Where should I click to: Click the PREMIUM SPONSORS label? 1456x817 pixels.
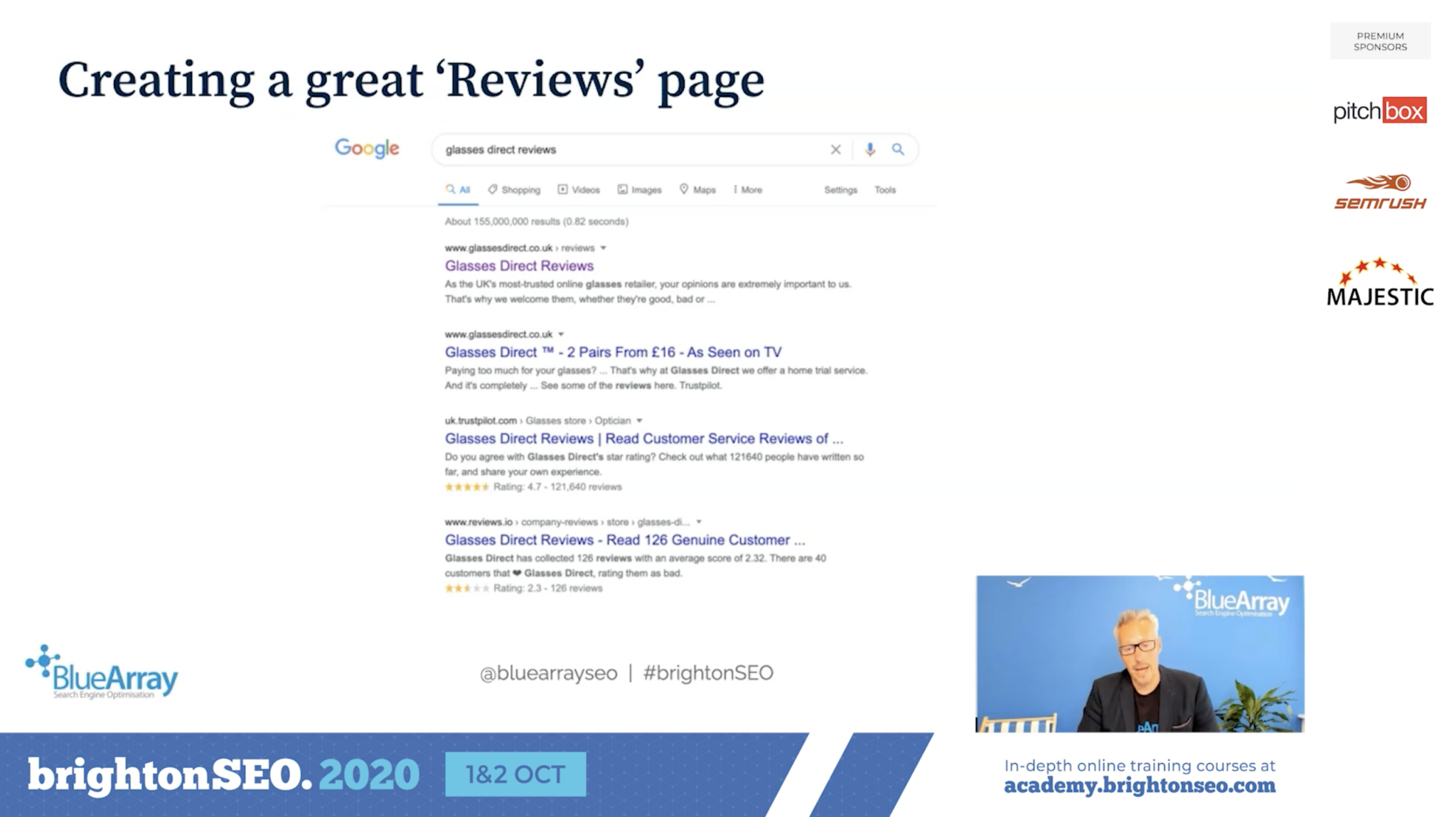pos(1380,41)
